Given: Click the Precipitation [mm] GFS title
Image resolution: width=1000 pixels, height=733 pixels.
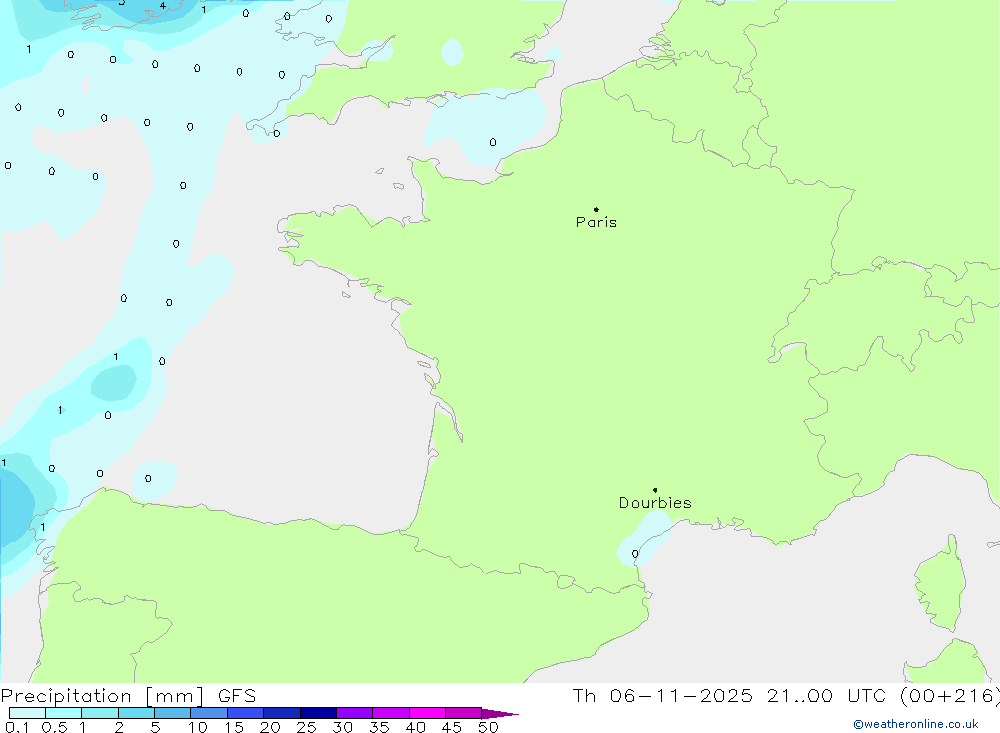Looking at the screenshot, I should (128, 696).
